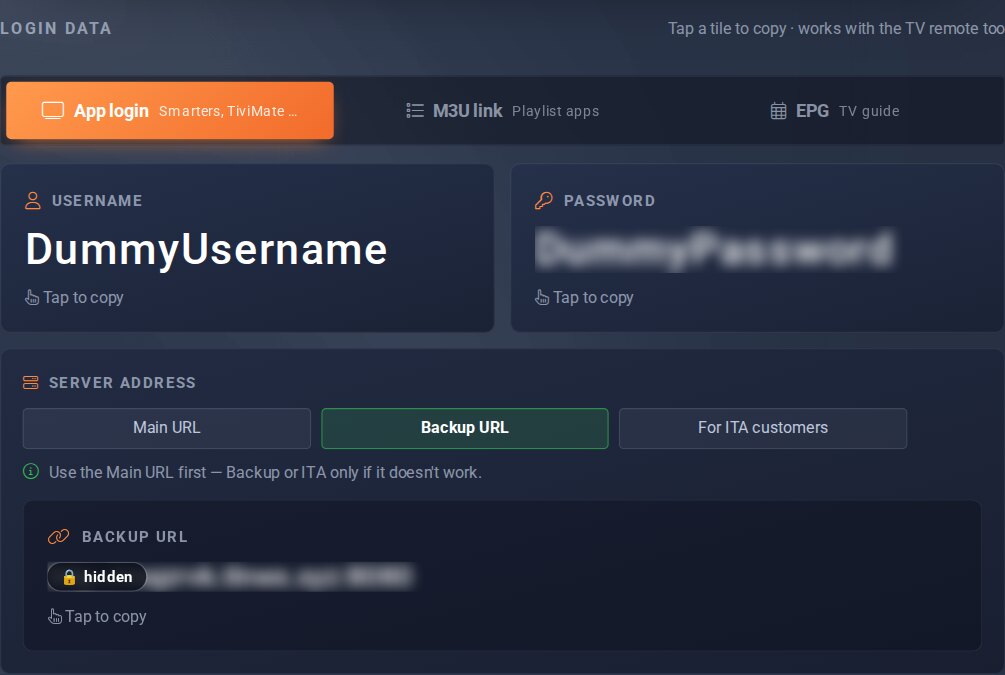
Task: Select the Main URL server option
Action: point(167,428)
